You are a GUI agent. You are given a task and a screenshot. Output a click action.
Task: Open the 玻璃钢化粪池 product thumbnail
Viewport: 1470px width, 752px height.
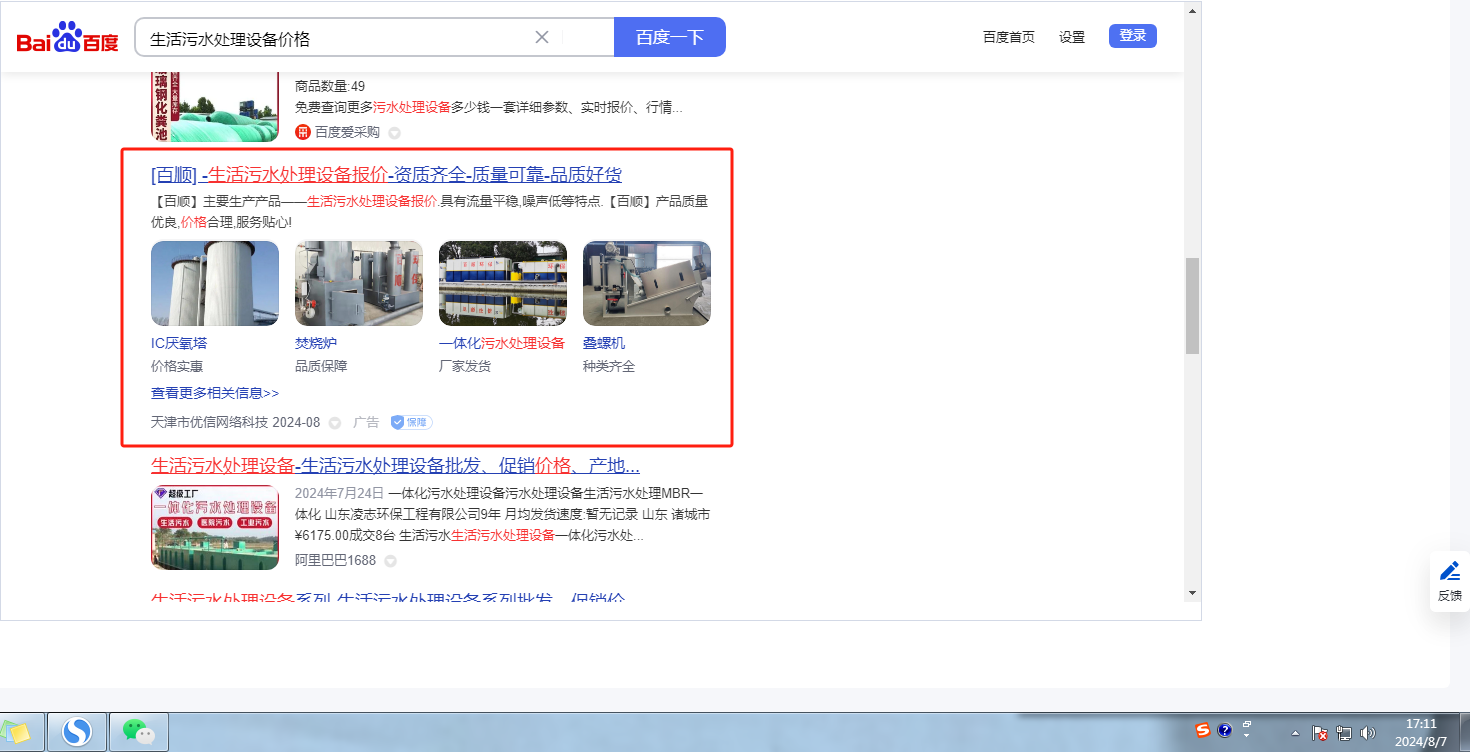[x=215, y=107]
